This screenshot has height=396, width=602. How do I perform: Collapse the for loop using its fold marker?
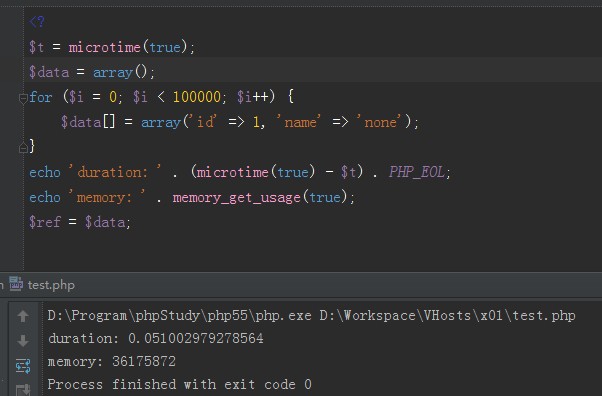pos(23,98)
